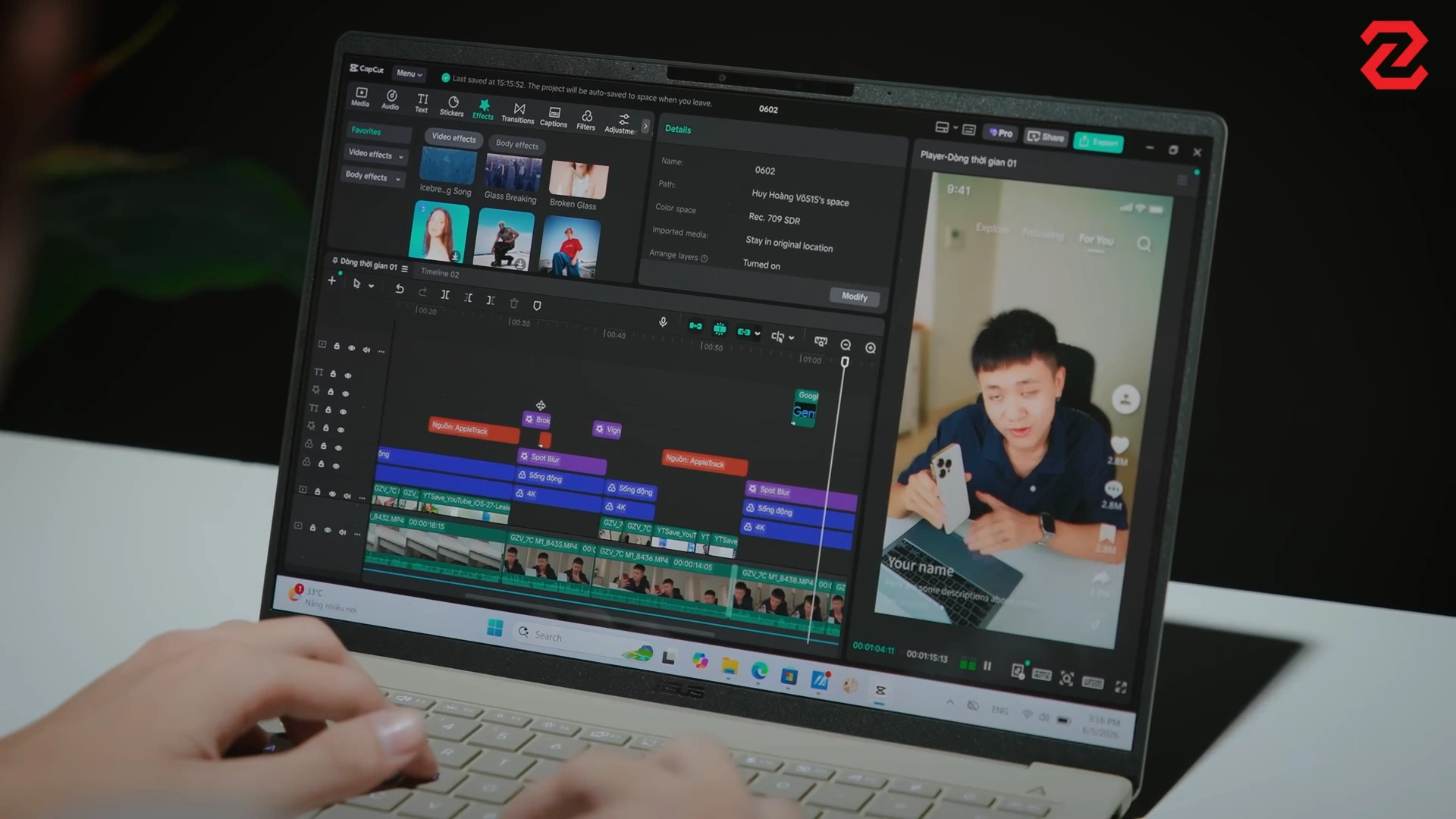Open the Audio panel
Image resolution: width=1456 pixels, height=819 pixels.
[x=391, y=100]
